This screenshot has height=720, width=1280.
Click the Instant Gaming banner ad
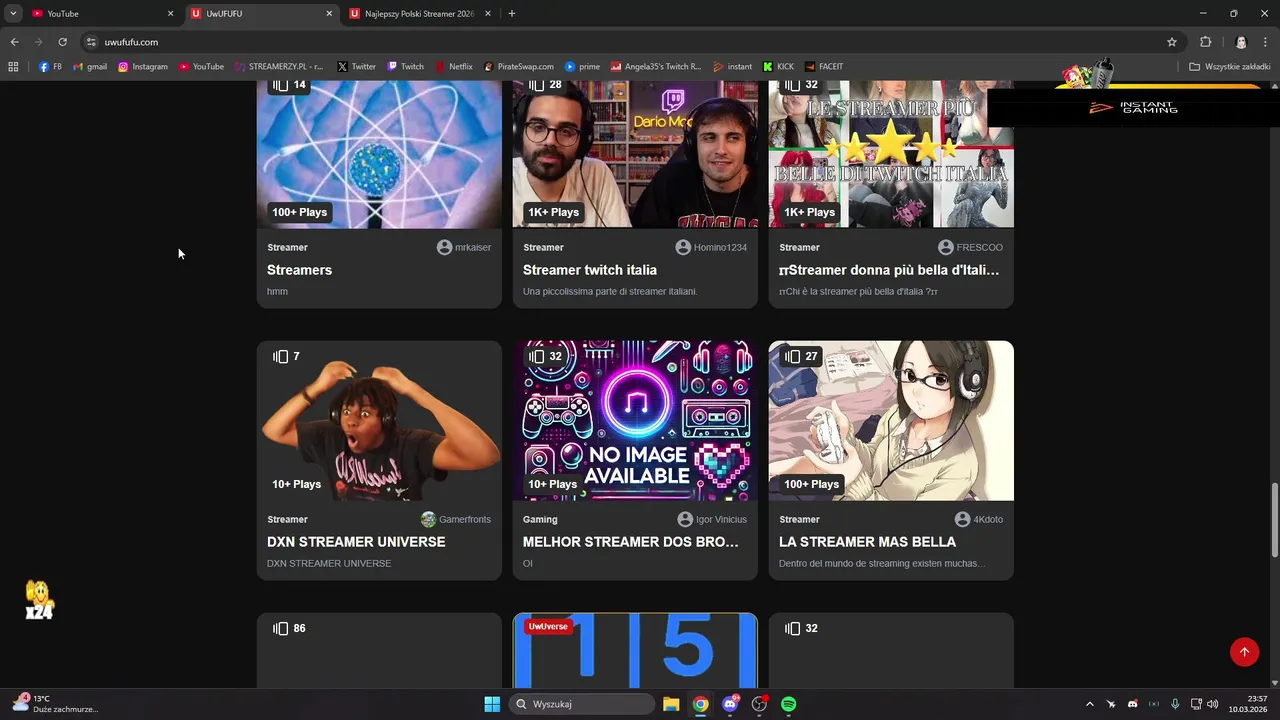pos(1133,107)
